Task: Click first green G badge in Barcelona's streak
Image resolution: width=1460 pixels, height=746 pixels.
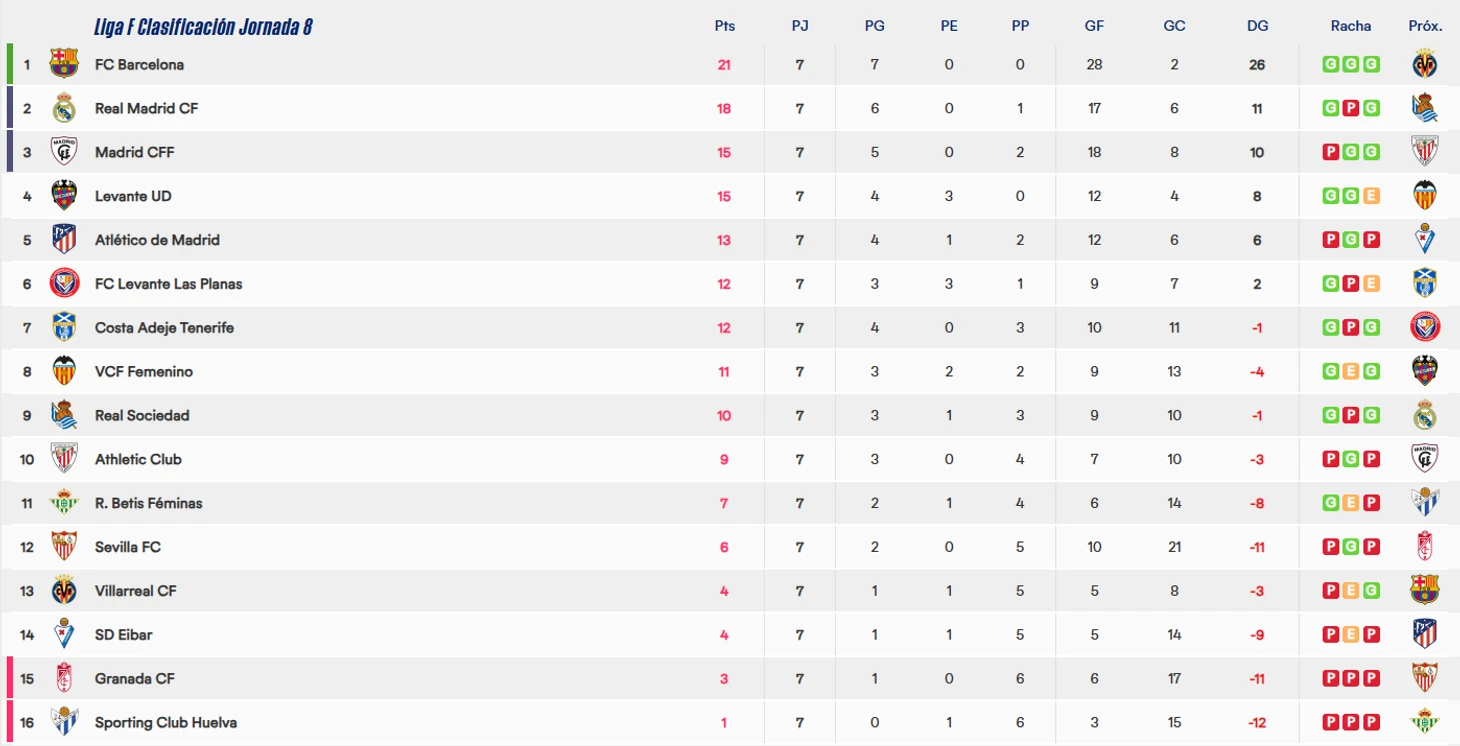Action: tap(1330, 64)
